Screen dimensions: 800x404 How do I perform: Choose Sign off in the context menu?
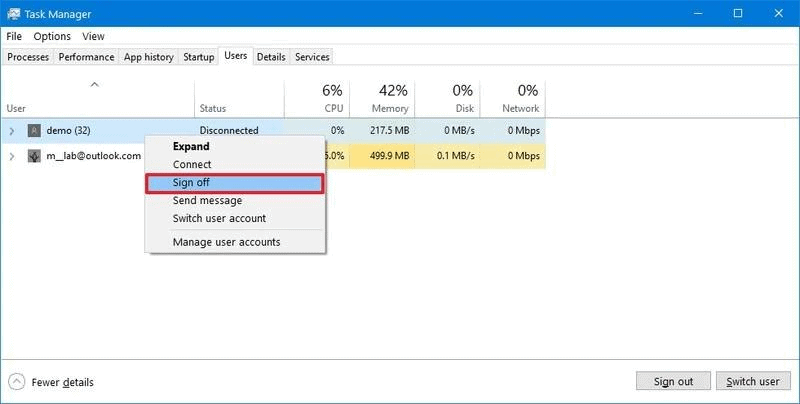pyautogui.click(x=235, y=183)
